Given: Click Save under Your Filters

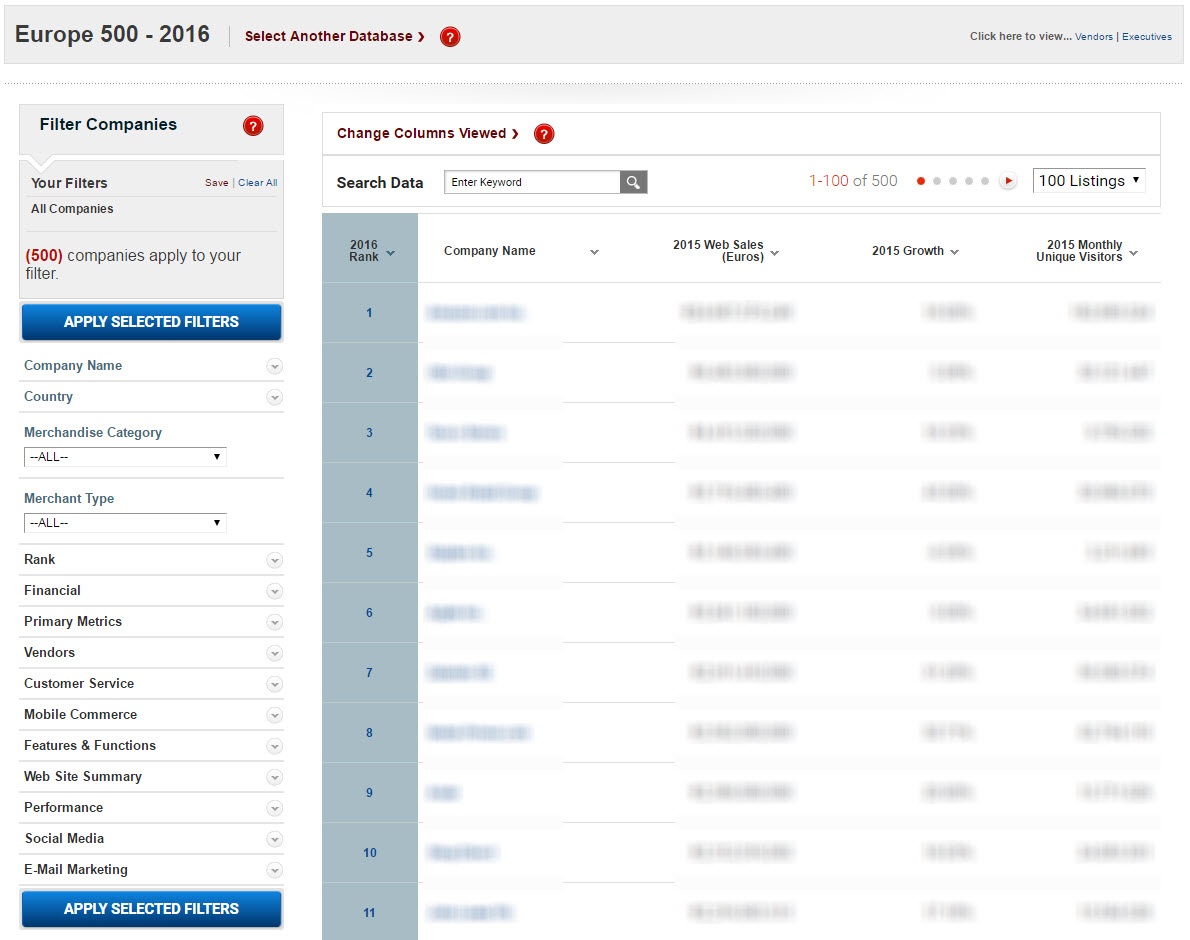Looking at the screenshot, I should (216, 183).
